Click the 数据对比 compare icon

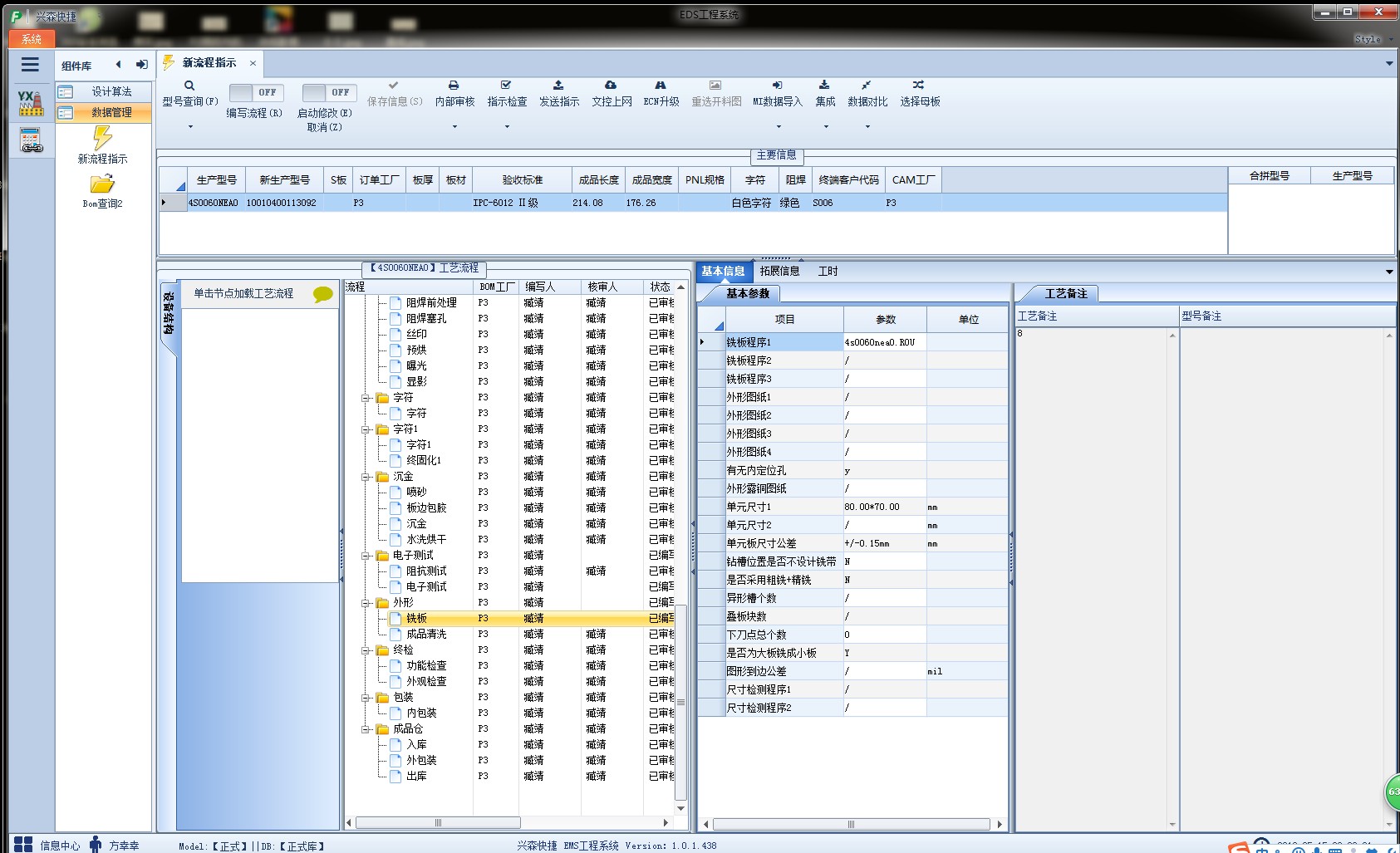coord(867,85)
